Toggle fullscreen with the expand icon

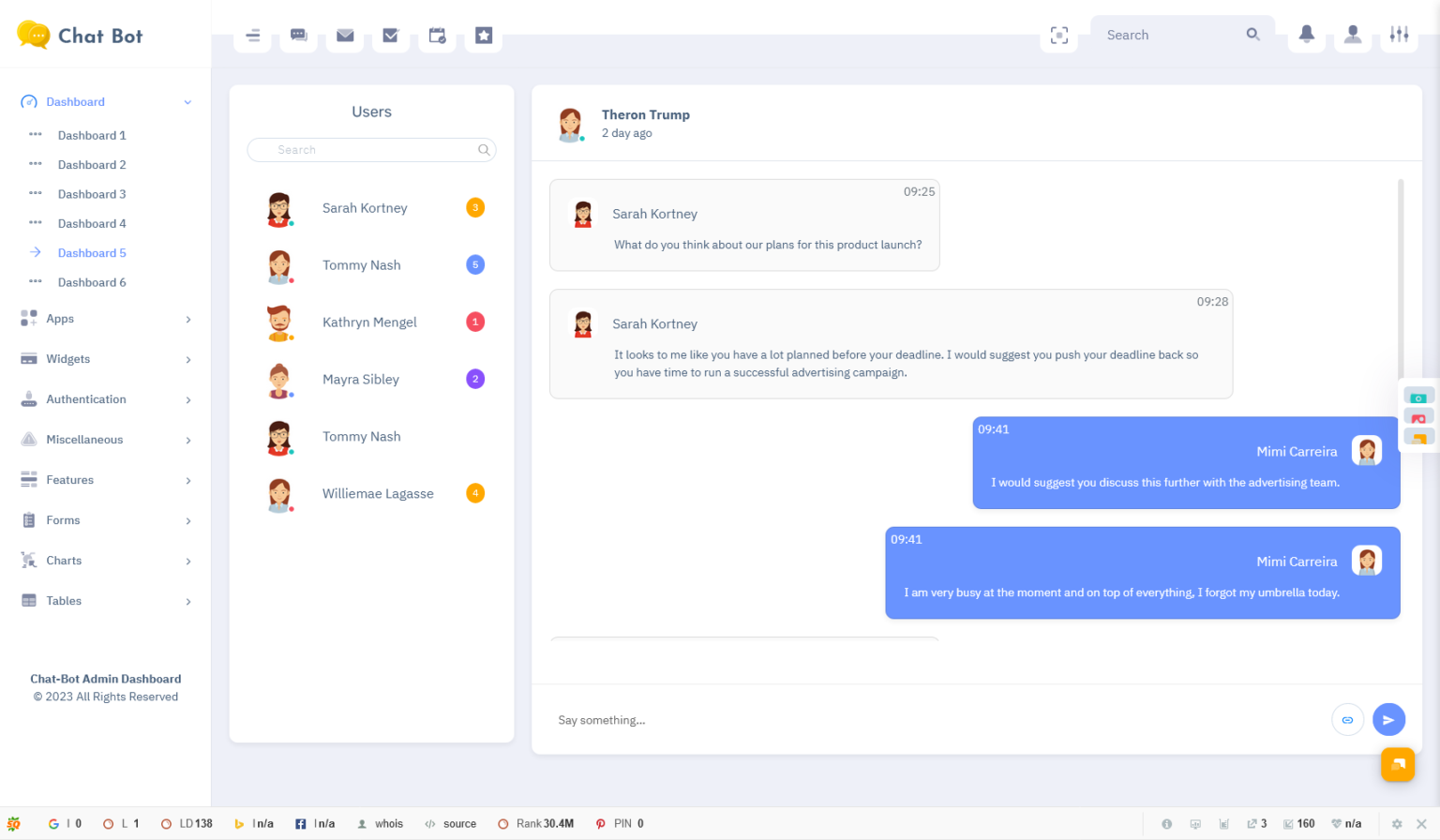[x=1058, y=35]
